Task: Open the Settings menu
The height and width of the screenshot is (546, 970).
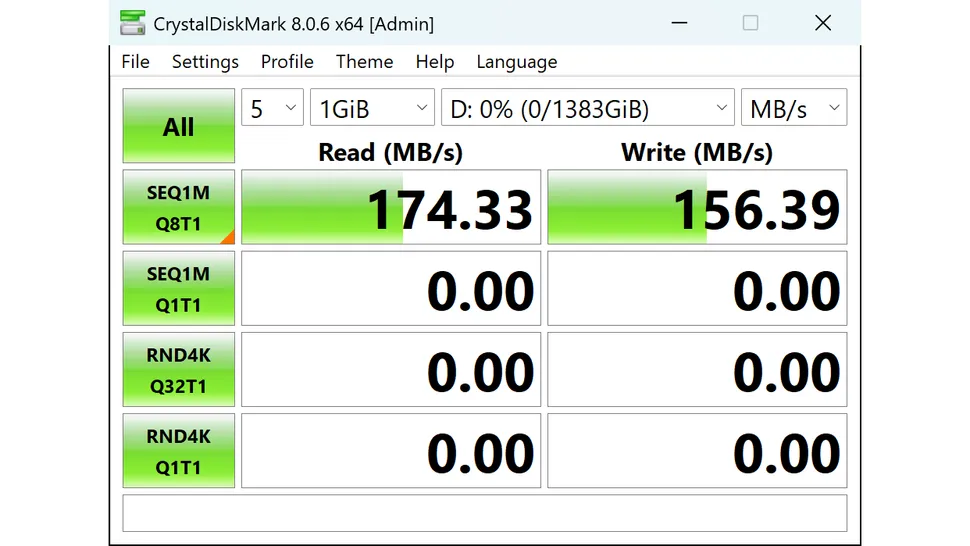Action: (x=205, y=62)
